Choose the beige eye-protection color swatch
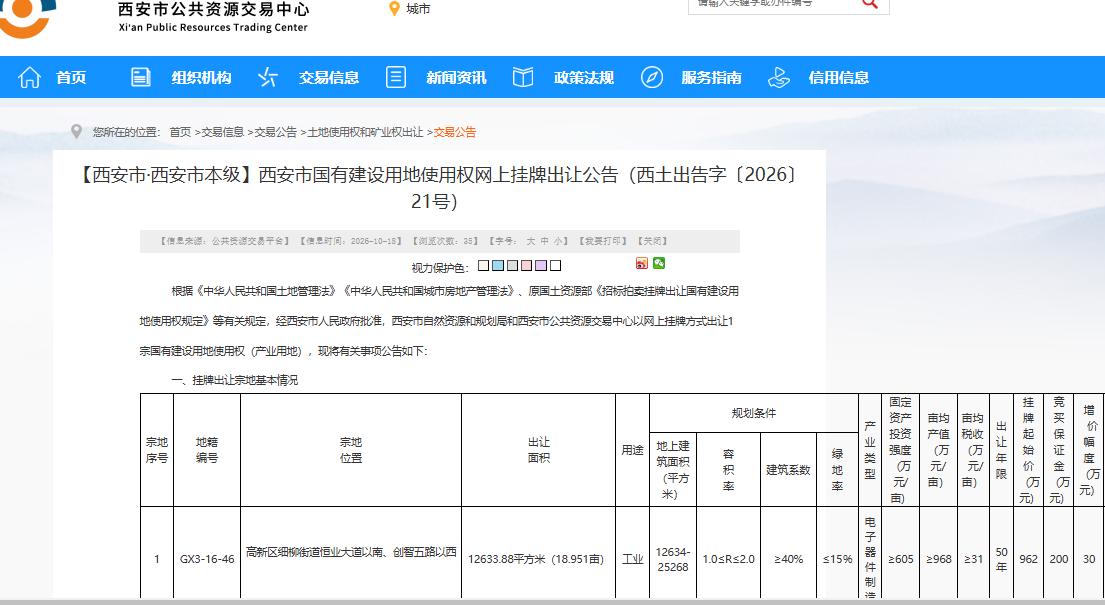This screenshot has width=1105, height=605. [483, 266]
